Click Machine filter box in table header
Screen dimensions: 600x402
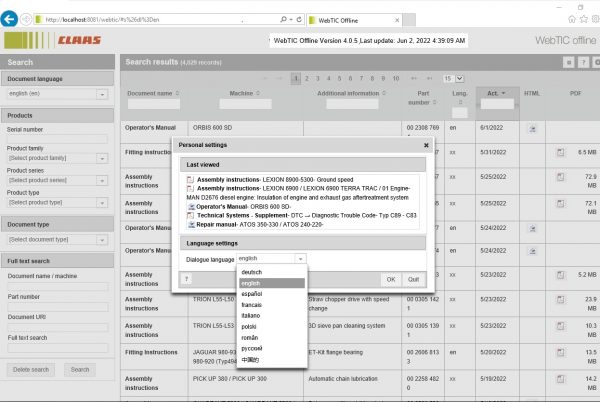point(245,104)
